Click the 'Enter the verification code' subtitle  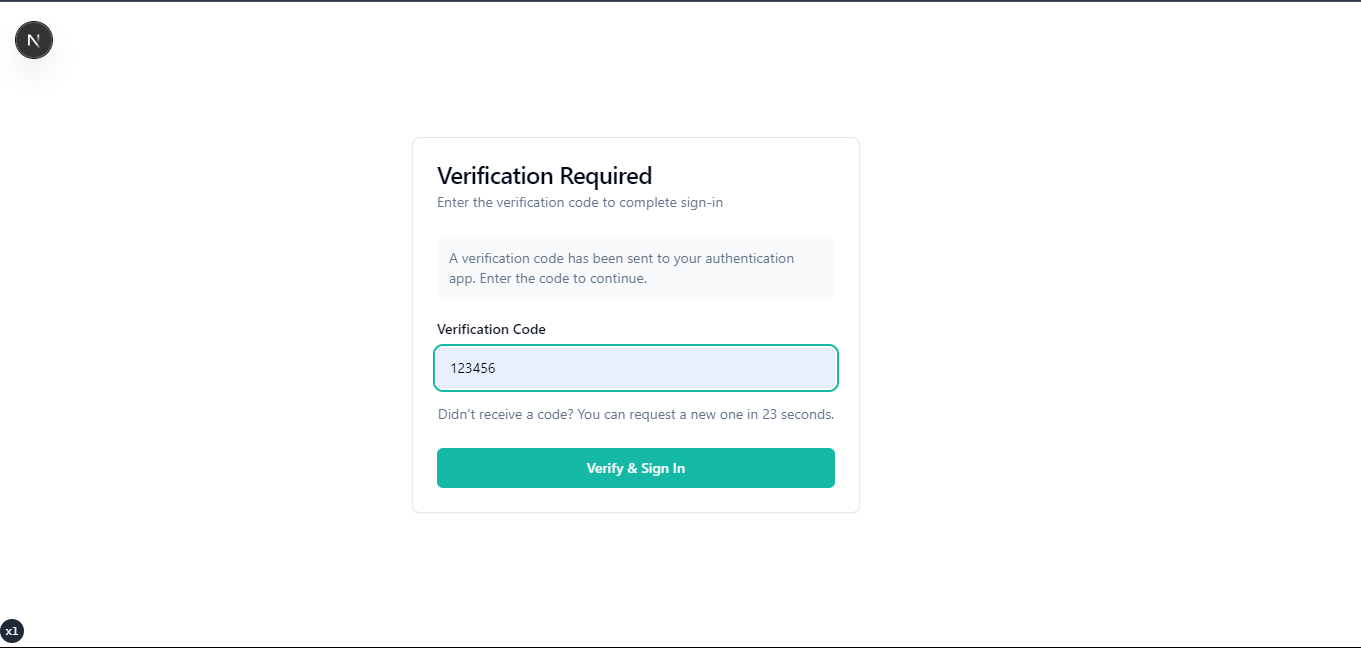[x=579, y=202]
